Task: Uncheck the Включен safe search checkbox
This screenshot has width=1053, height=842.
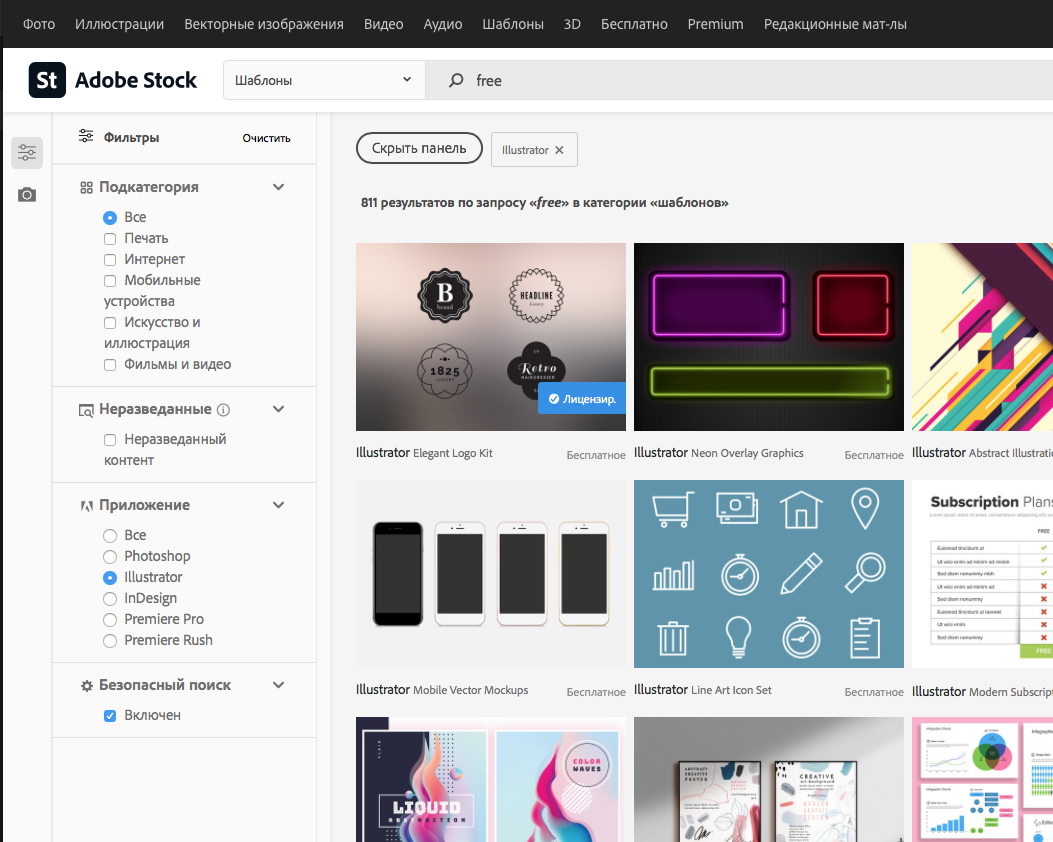Action: click(x=110, y=716)
